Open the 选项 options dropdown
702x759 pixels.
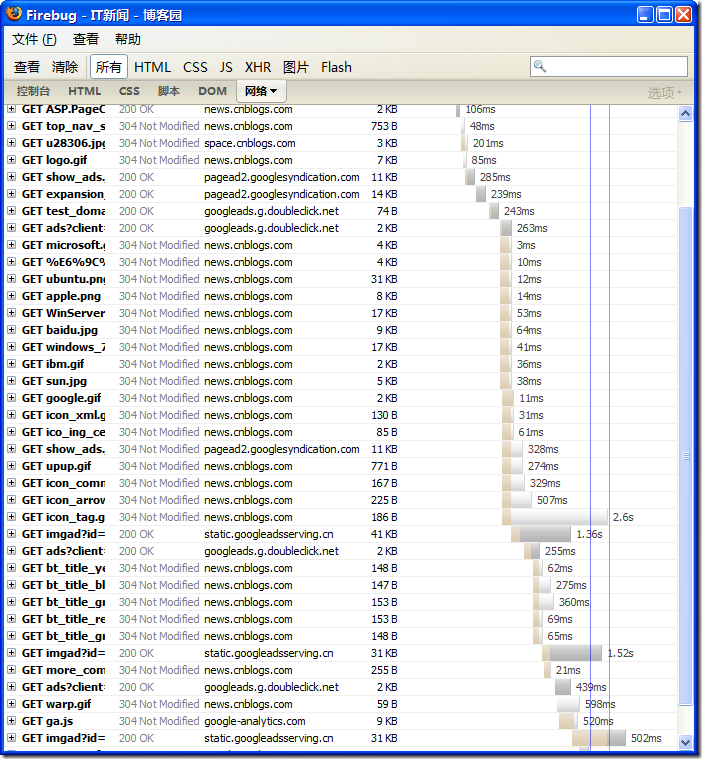tap(664, 92)
